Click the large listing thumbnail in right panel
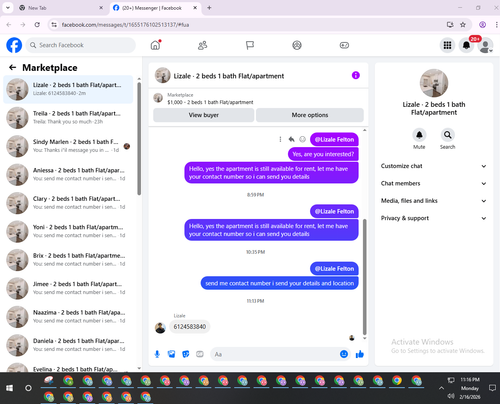Image resolution: width=500 pixels, height=404 pixels. coord(434,83)
